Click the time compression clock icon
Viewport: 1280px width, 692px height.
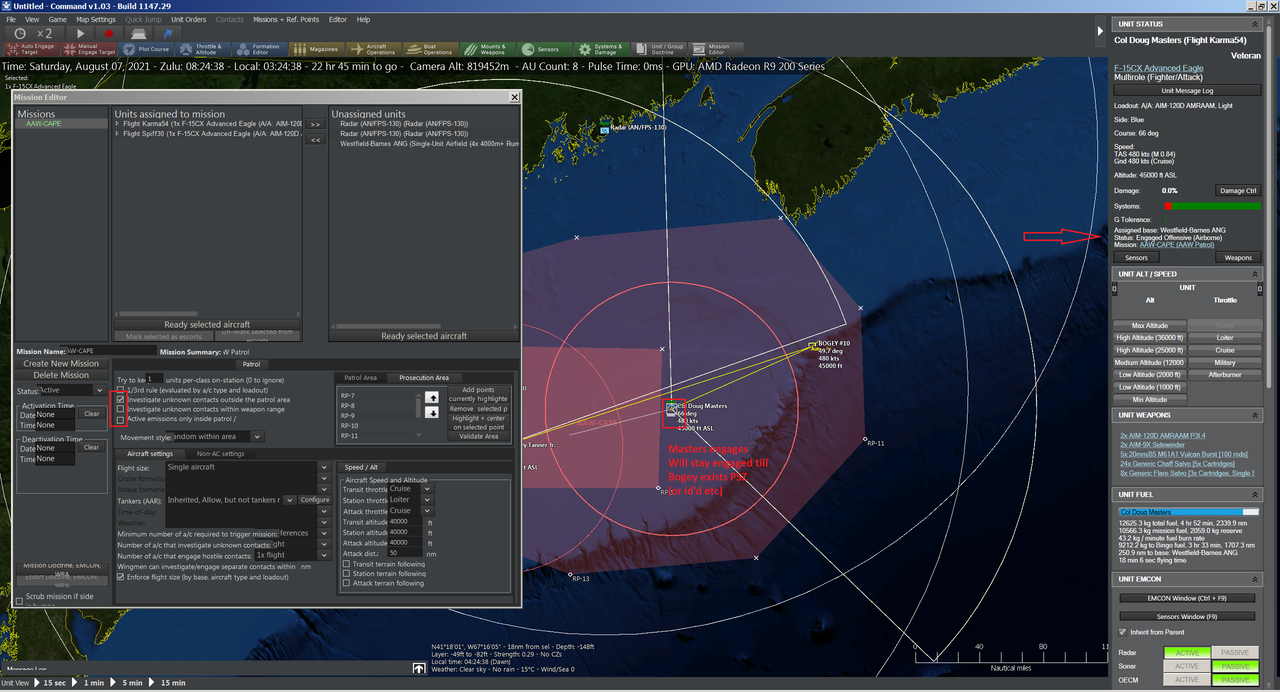tap(20, 33)
